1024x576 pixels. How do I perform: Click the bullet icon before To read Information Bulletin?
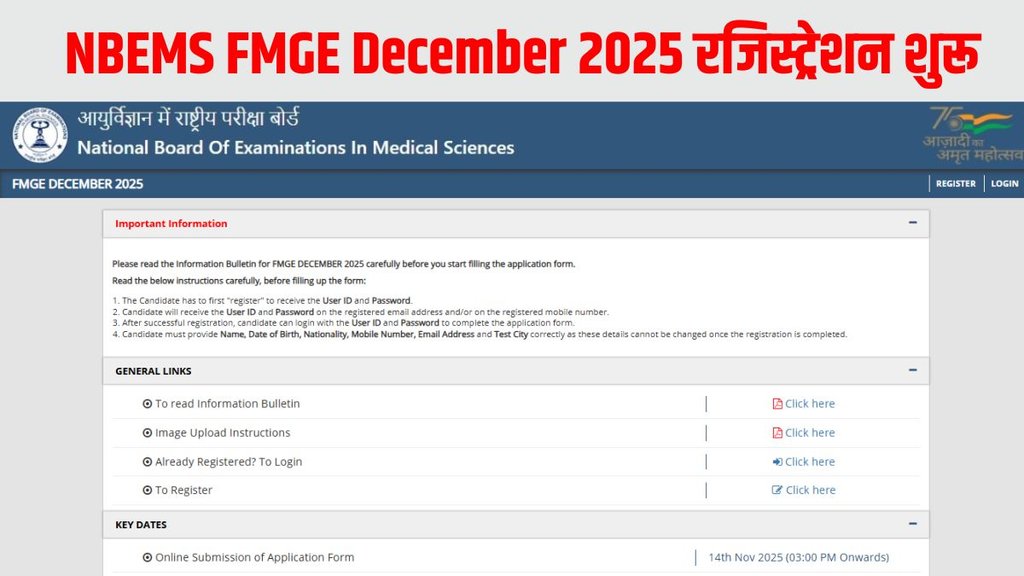tap(146, 403)
